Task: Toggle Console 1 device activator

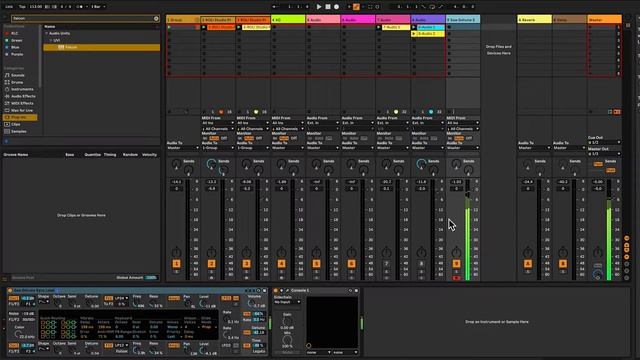Action: [276, 291]
